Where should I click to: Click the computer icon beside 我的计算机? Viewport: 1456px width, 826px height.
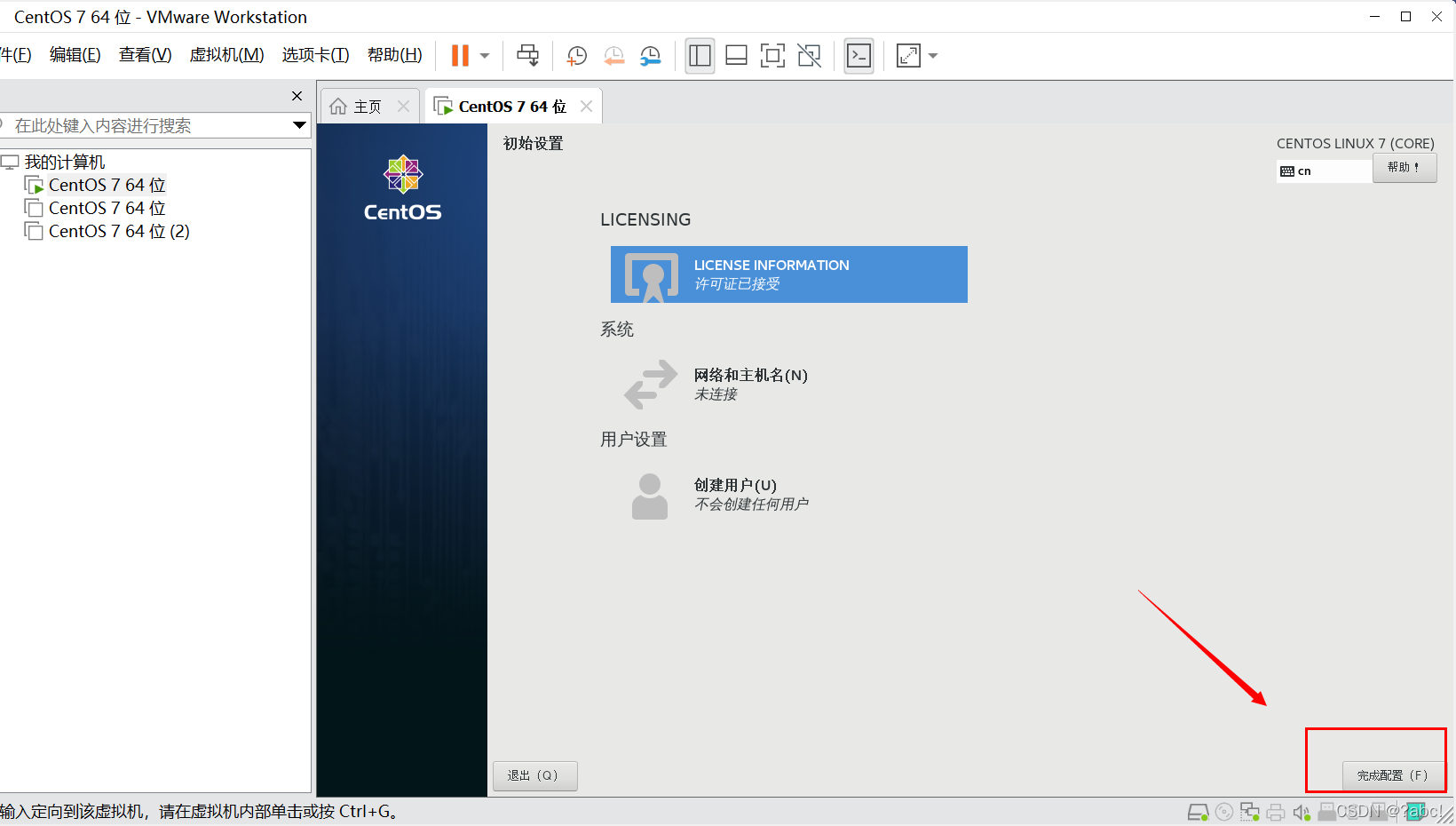click(10, 162)
